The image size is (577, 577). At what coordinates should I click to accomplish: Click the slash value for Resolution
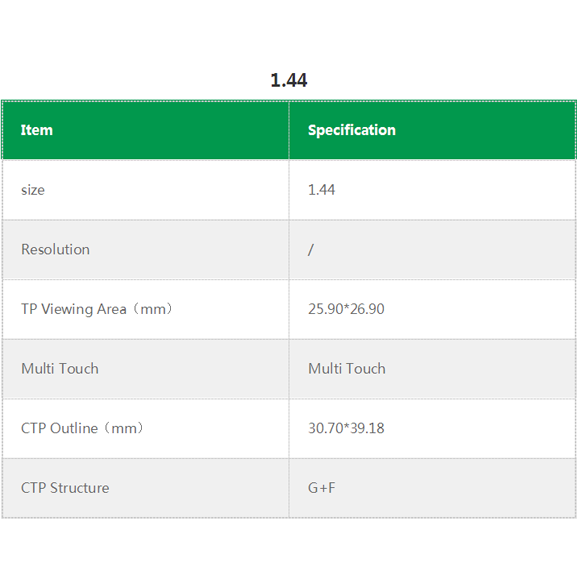(311, 250)
